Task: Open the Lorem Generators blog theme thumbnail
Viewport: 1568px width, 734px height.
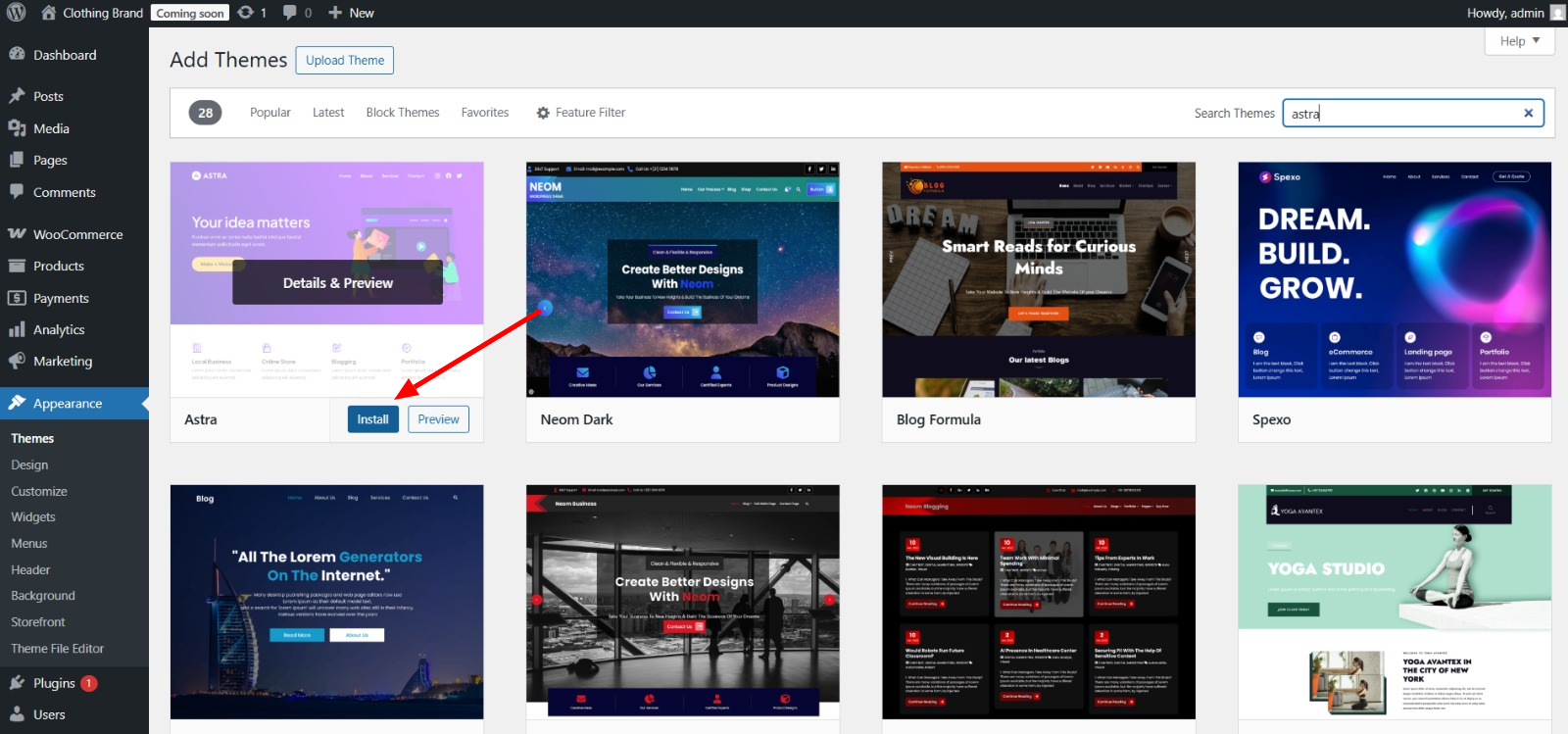Action: pos(327,603)
